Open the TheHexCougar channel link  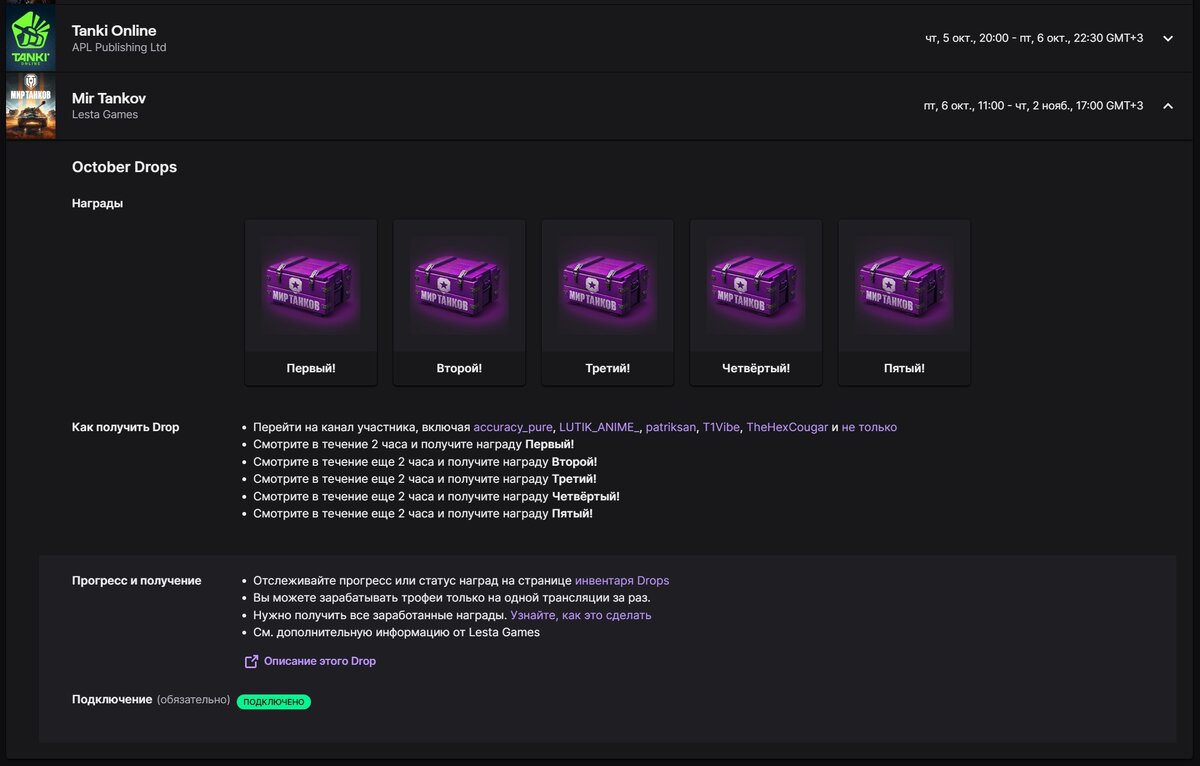point(787,427)
